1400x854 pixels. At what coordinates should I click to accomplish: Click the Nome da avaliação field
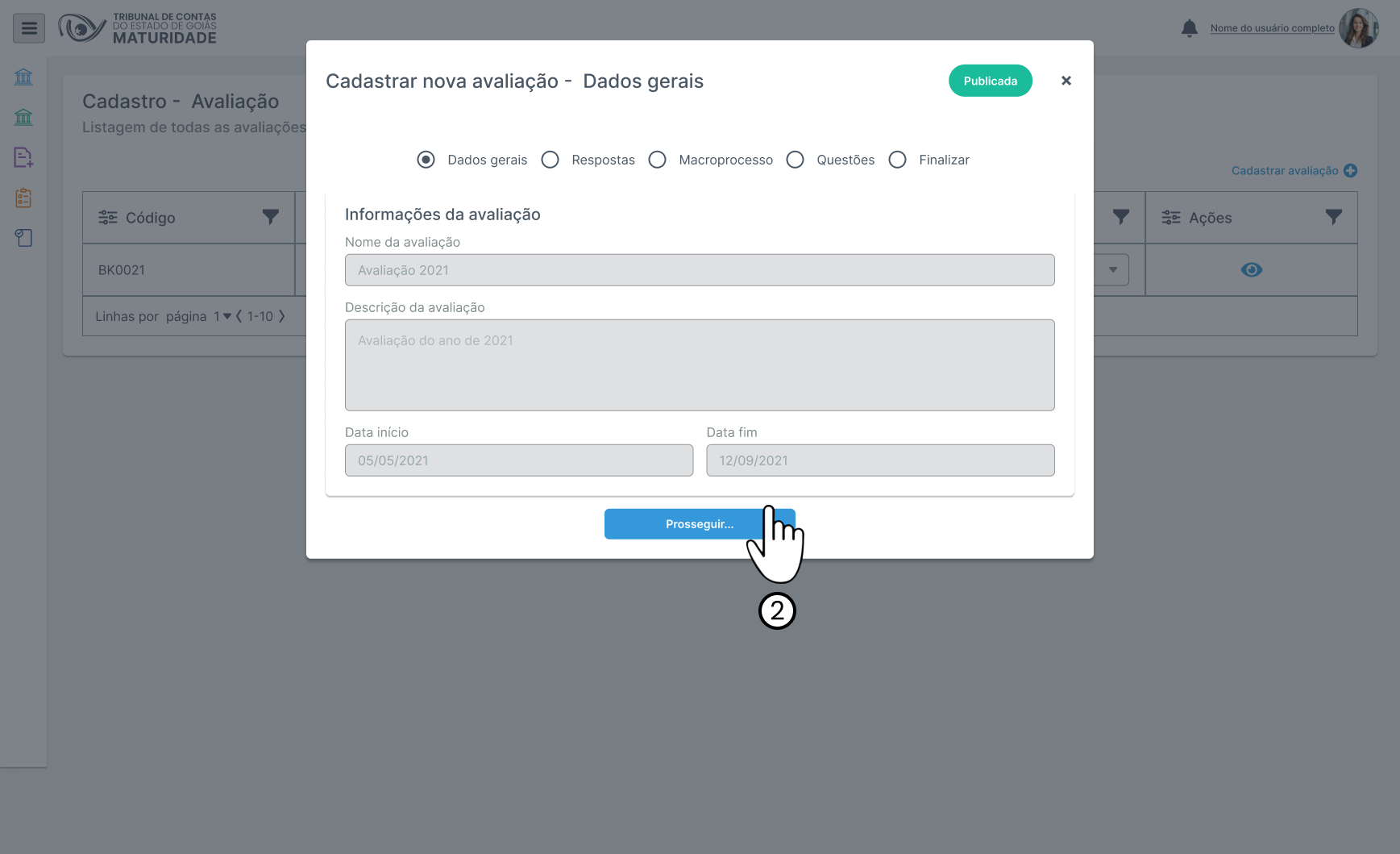point(699,270)
